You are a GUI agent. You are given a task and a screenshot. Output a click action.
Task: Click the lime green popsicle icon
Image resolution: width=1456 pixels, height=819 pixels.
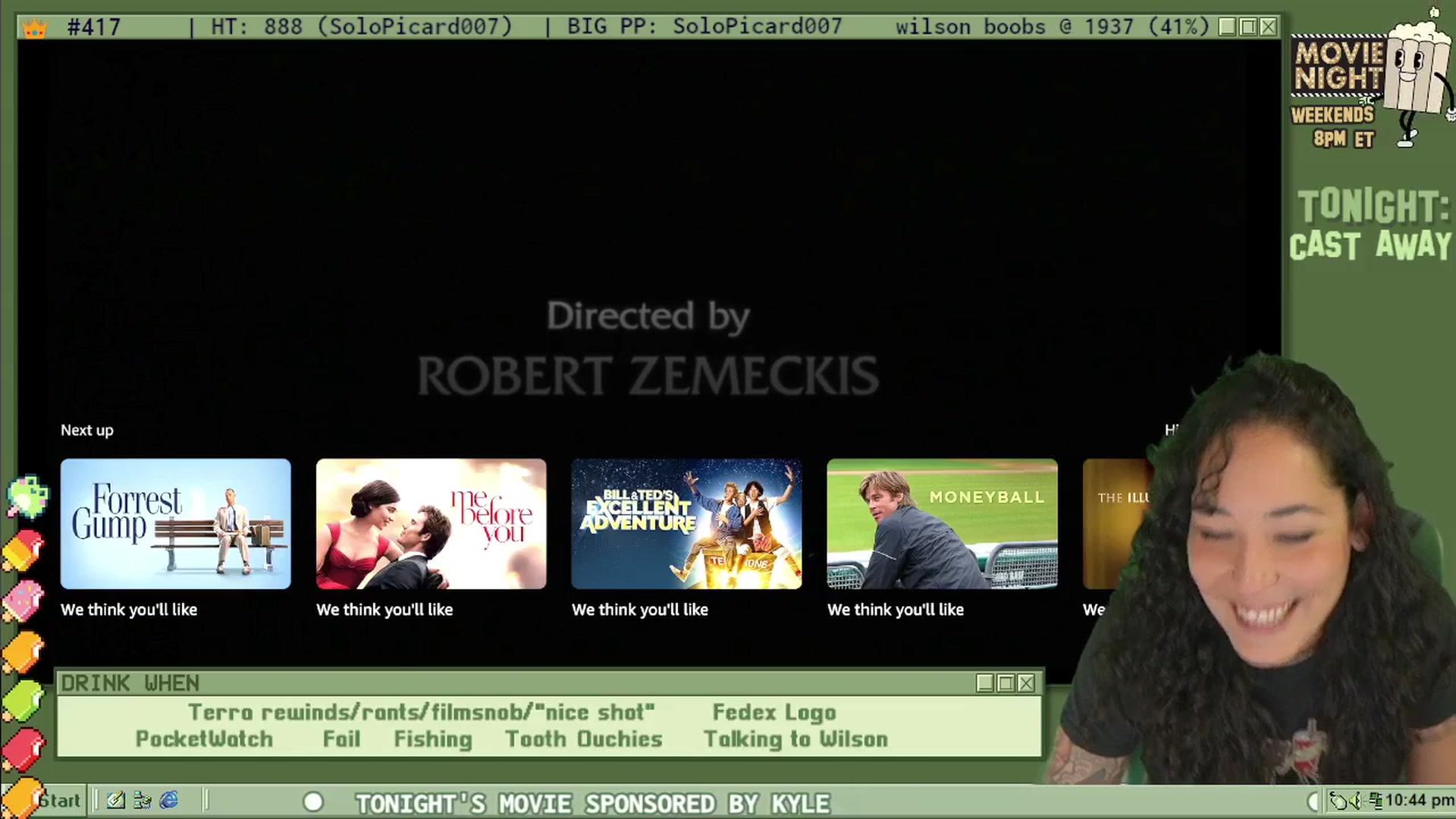point(23,699)
